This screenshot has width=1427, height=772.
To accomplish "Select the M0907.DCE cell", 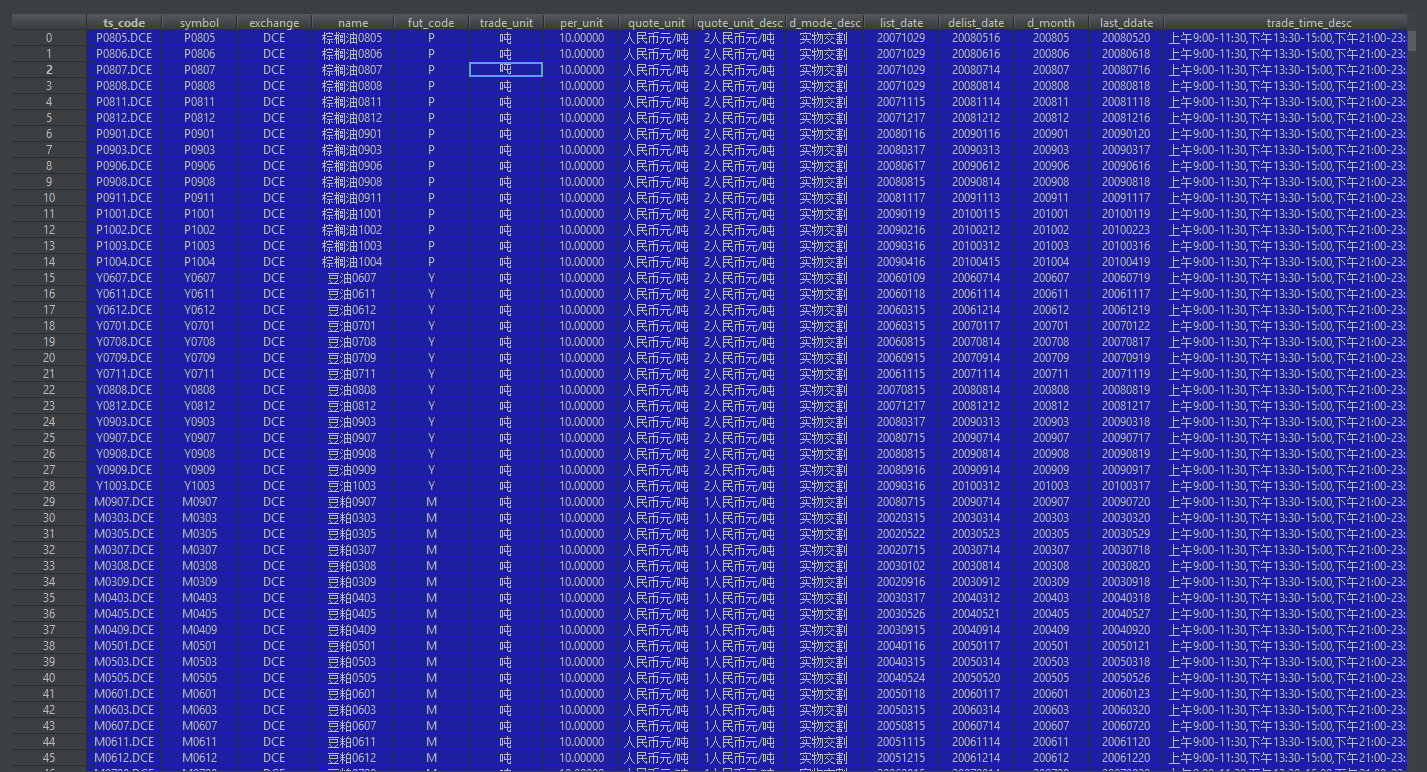I will 124,502.
